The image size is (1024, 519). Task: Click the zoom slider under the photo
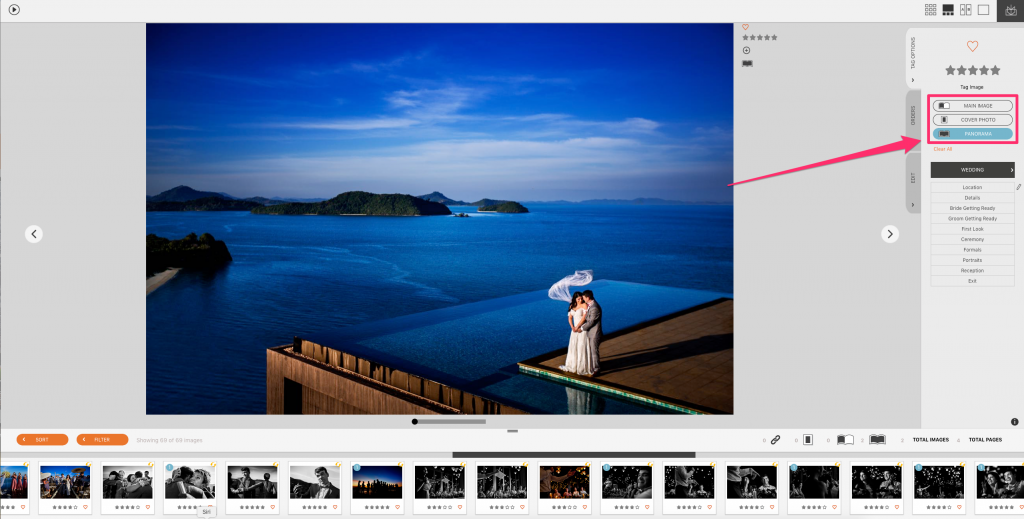pyautogui.click(x=449, y=422)
